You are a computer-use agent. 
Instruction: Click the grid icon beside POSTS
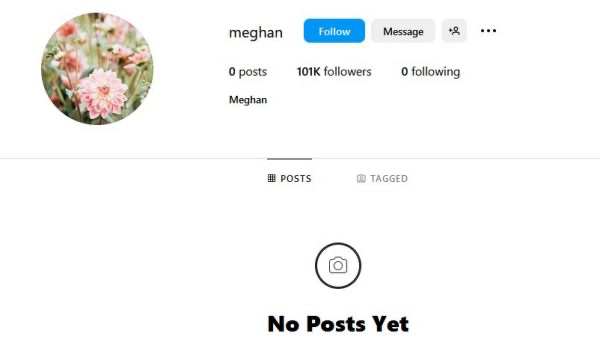tap(271, 178)
